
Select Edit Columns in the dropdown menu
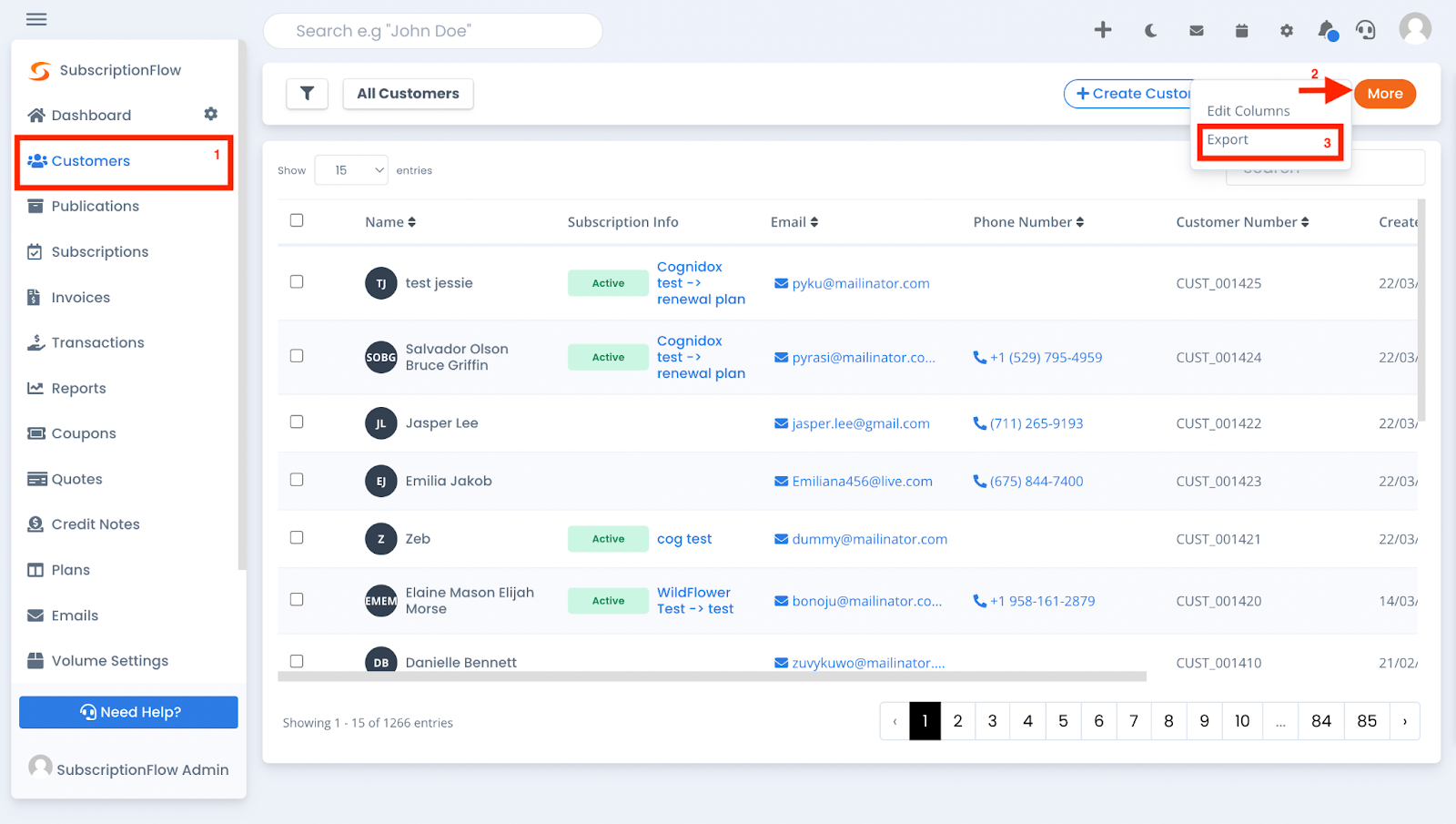point(1248,110)
